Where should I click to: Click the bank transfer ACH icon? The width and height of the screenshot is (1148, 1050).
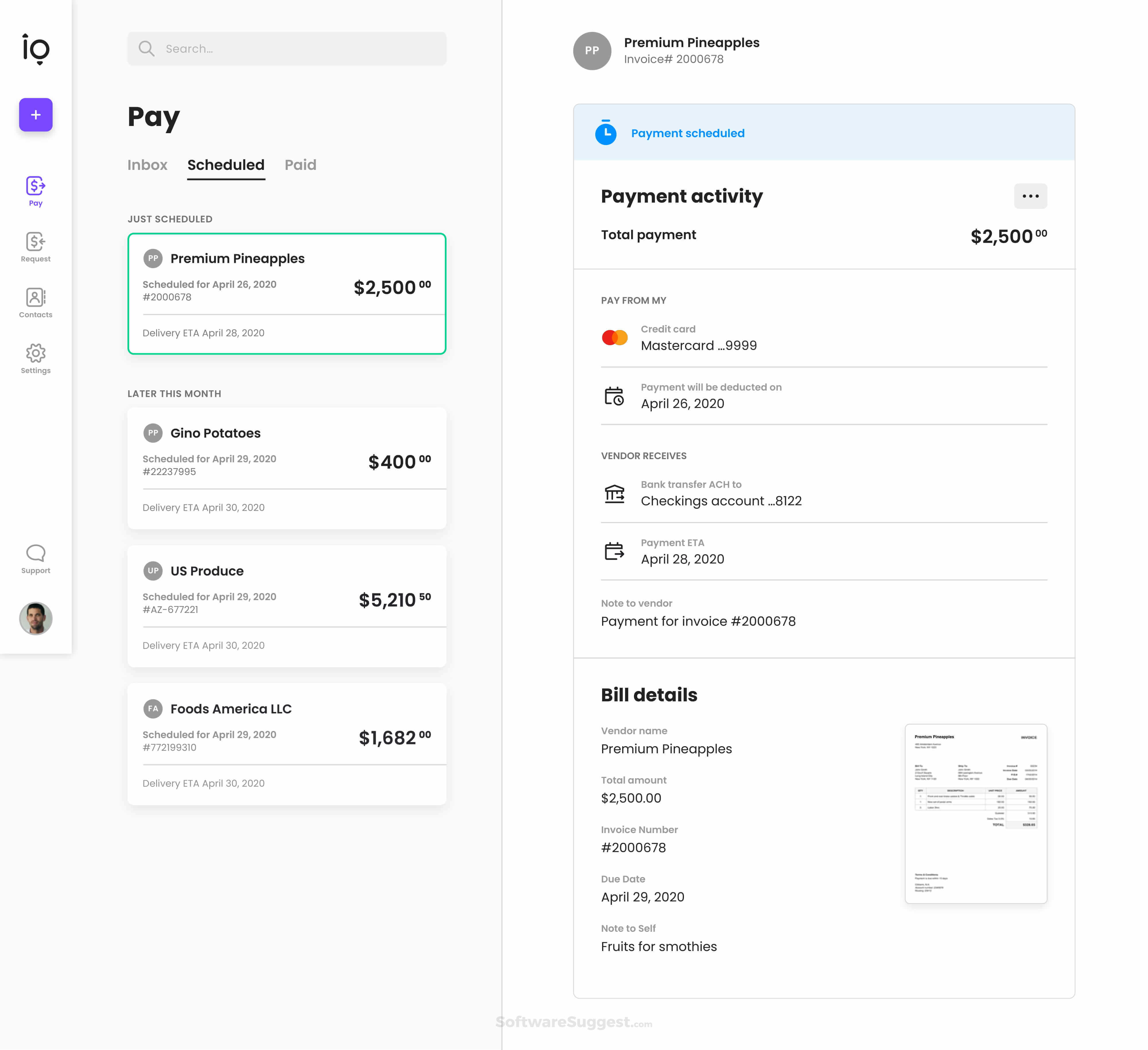click(614, 493)
